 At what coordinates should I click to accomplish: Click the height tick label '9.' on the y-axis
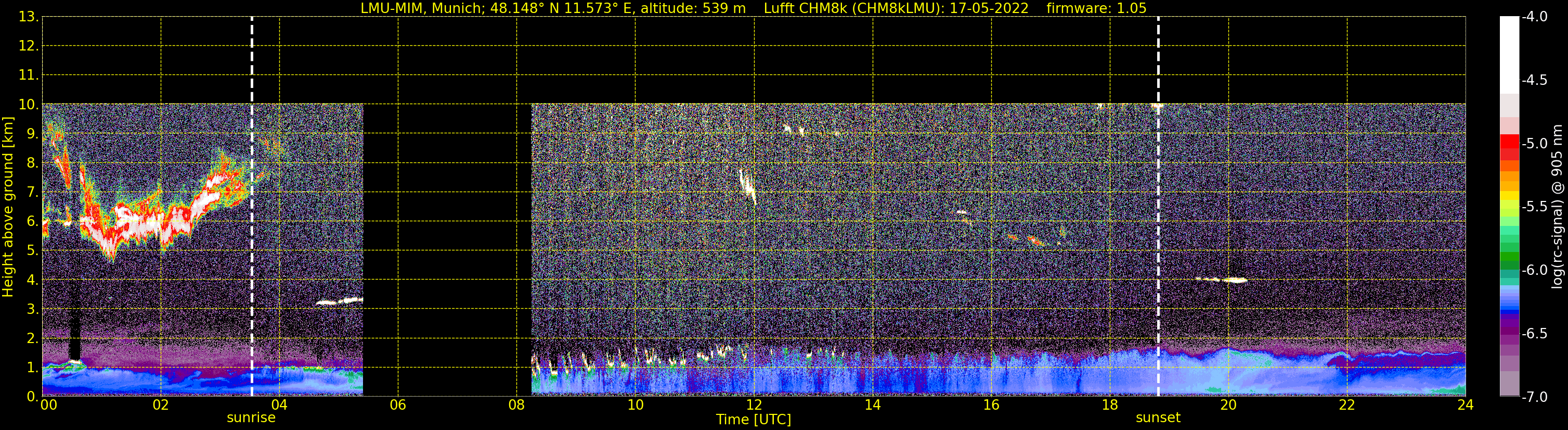click(32, 134)
